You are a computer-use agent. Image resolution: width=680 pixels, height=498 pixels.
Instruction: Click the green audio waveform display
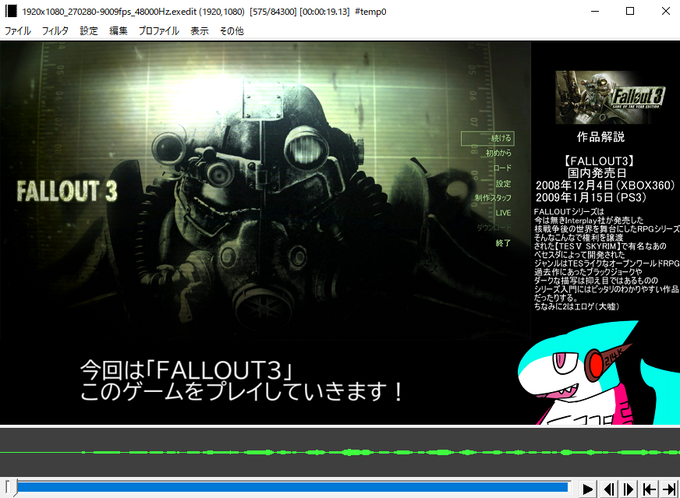coord(340,452)
